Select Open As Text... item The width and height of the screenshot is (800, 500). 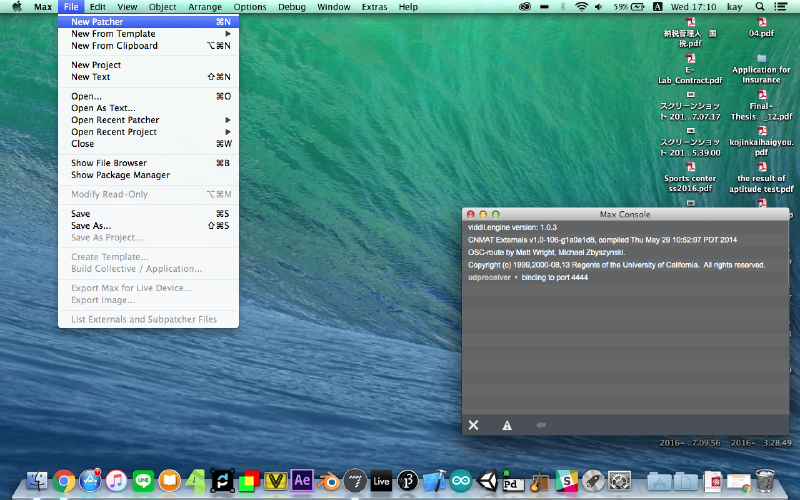click(x=148, y=108)
